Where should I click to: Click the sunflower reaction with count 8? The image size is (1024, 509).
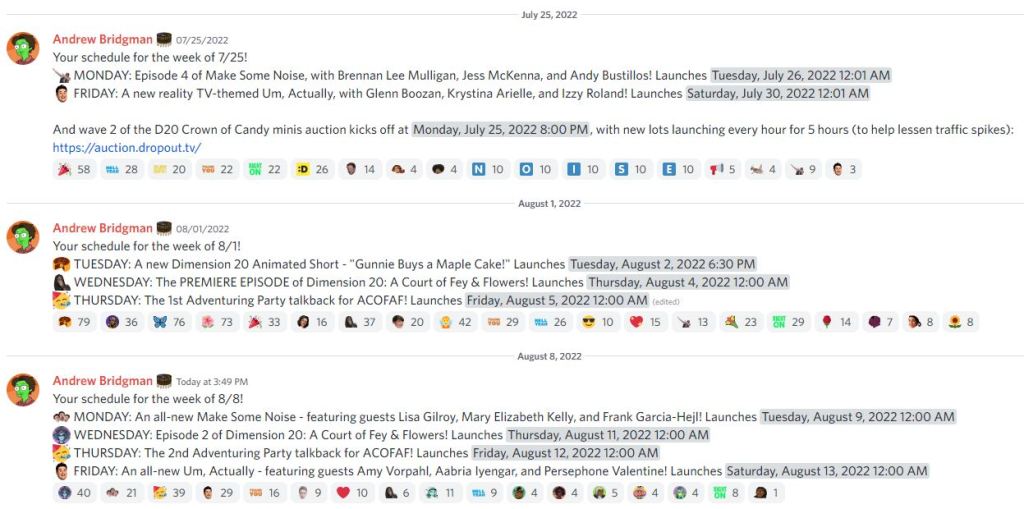click(961, 322)
